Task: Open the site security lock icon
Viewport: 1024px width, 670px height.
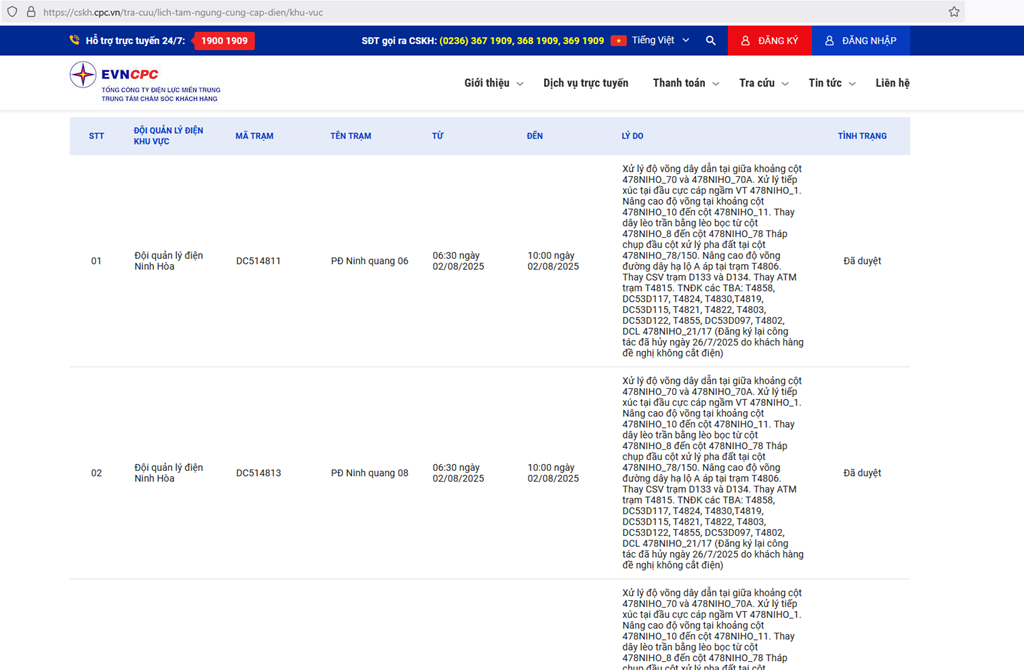Action: pyautogui.click(x=31, y=12)
